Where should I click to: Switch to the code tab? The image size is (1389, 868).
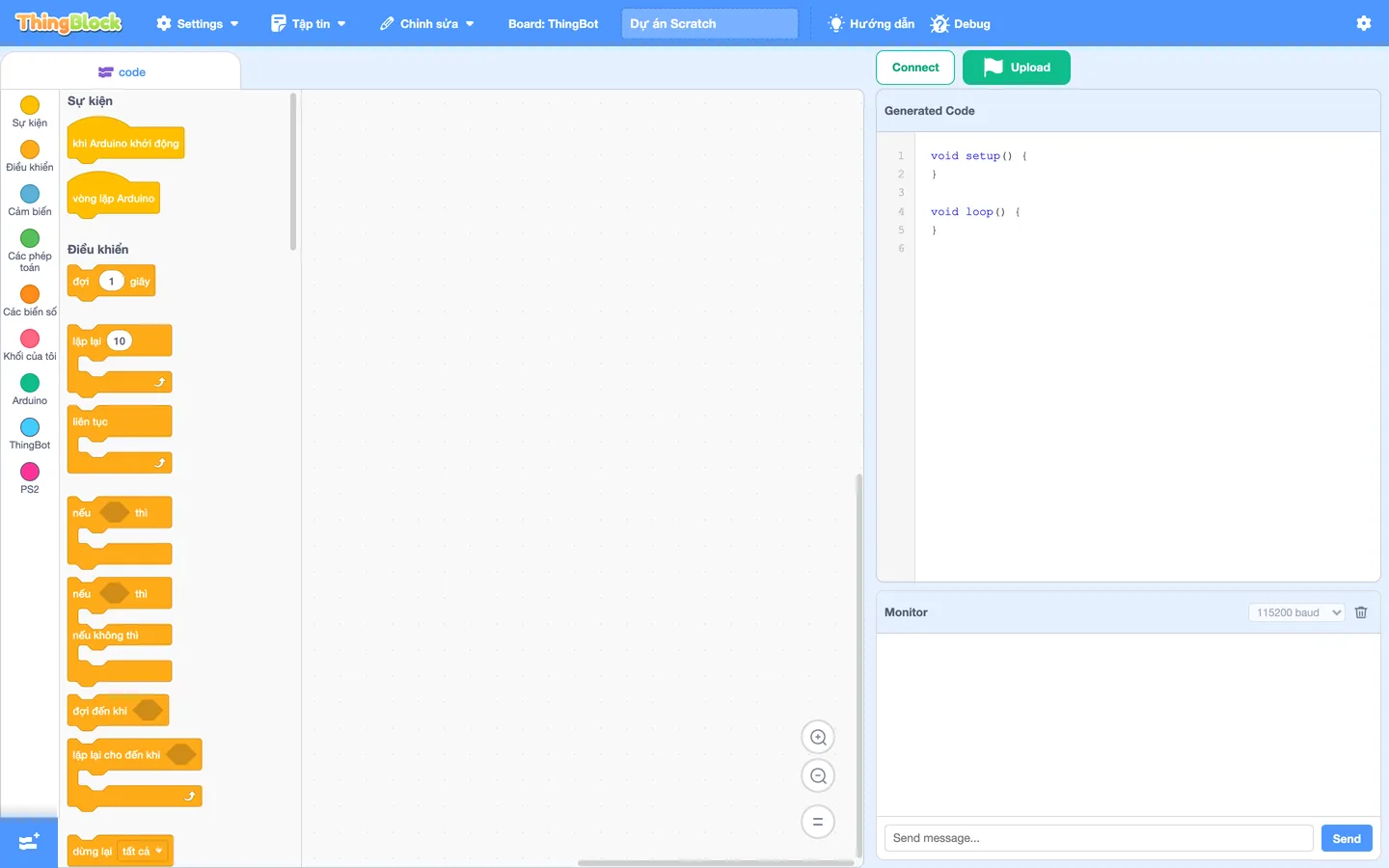tap(122, 72)
